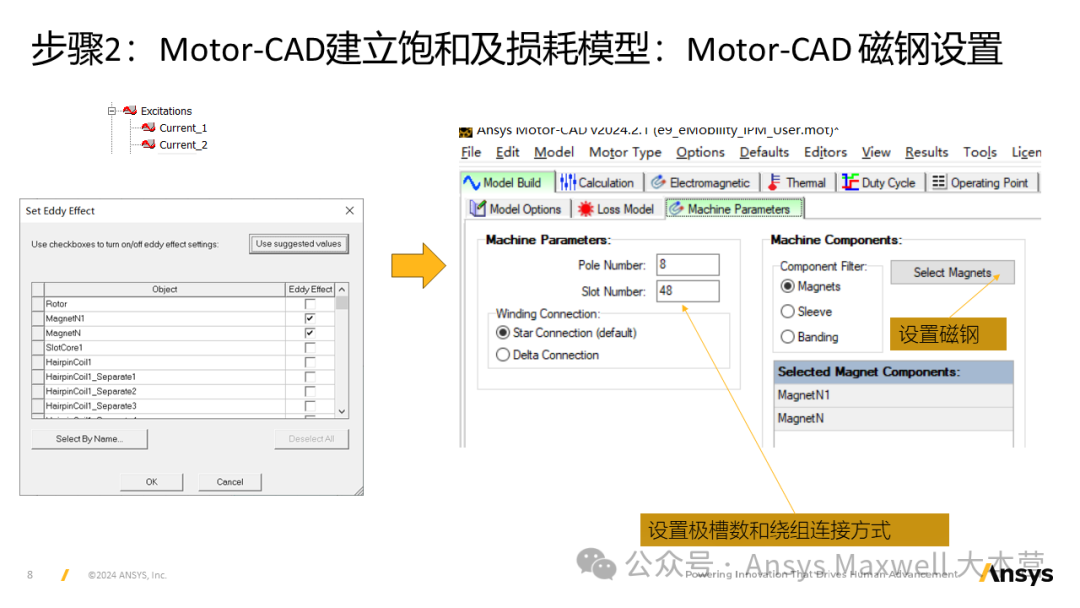Click scroll up arrow in eddy list
1080x608 pixels.
[x=342, y=289]
